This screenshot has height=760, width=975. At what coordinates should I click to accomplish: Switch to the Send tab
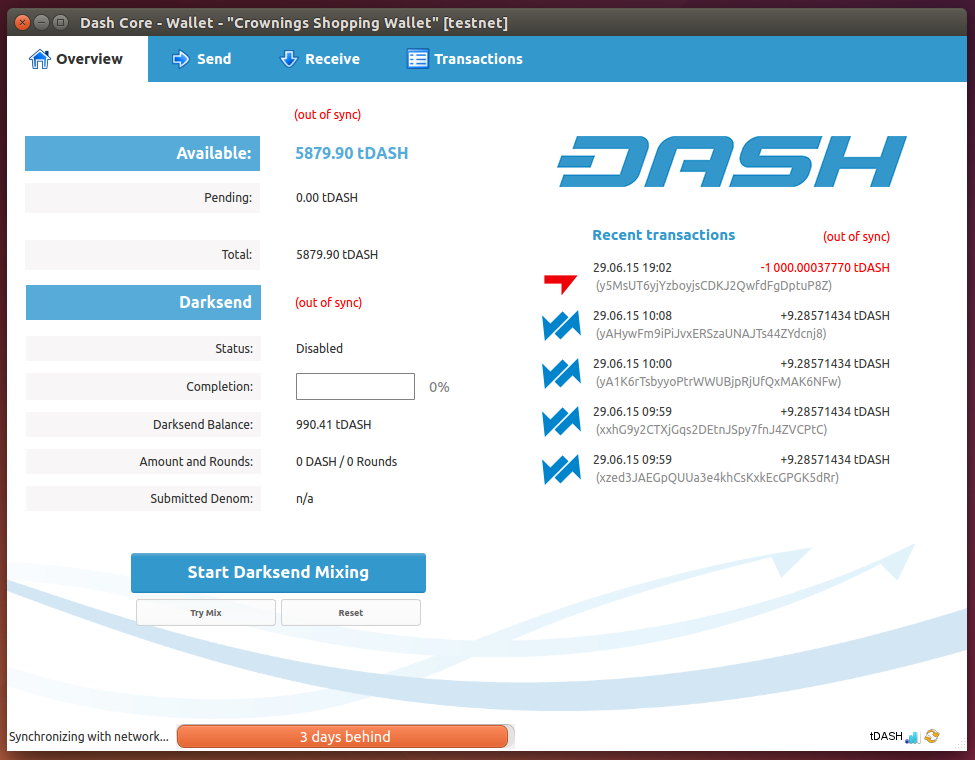click(201, 59)
